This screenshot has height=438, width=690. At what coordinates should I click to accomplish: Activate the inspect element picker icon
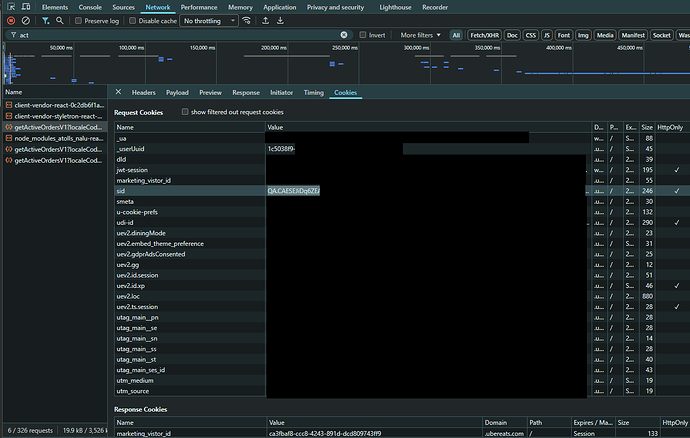coord(9,6)
